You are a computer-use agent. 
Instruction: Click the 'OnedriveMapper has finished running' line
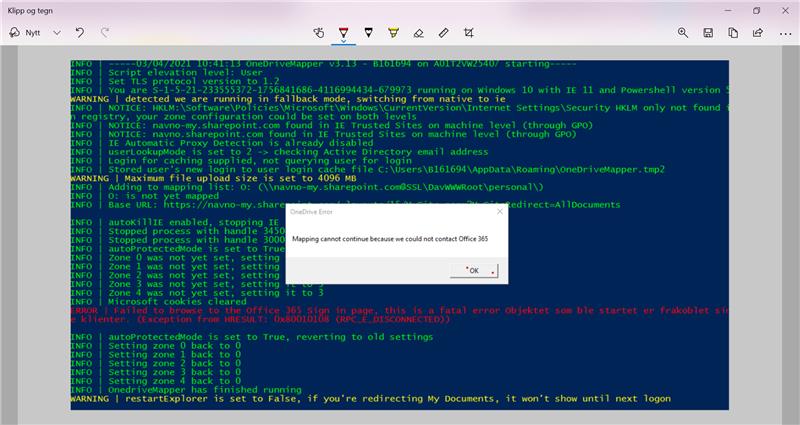click(x=186, y=390)
